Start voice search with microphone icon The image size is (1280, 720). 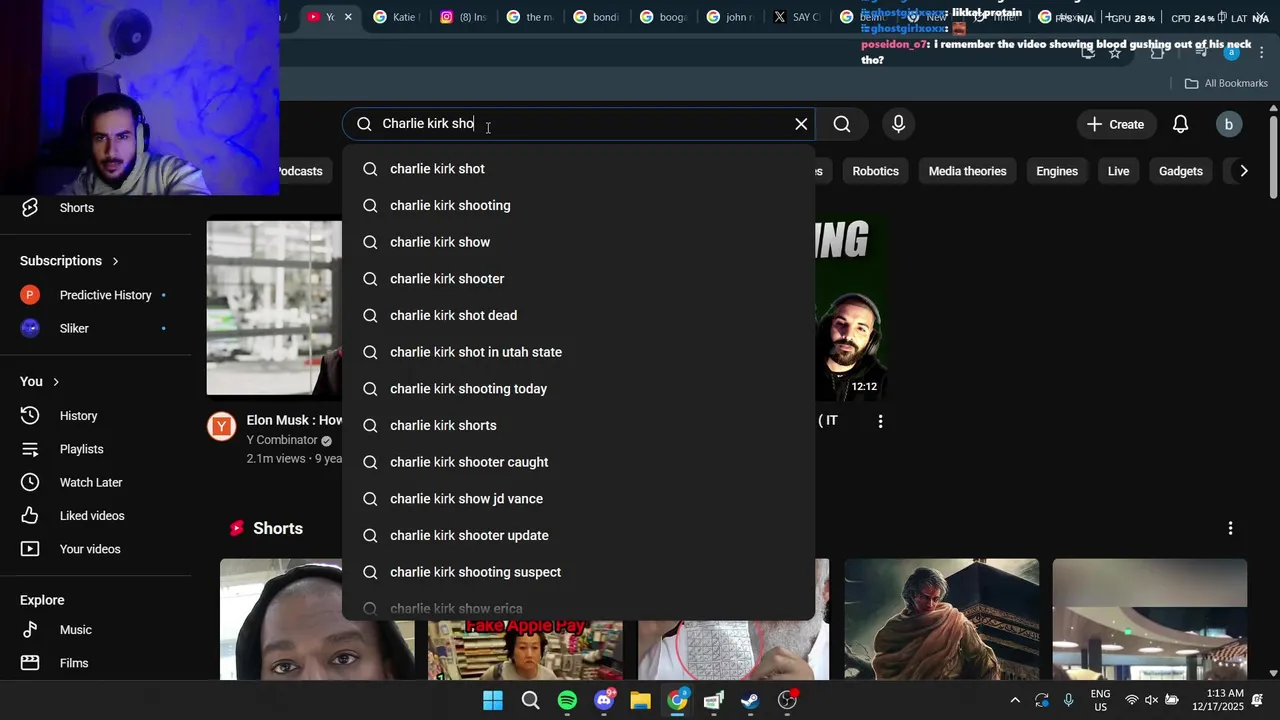pyautogui.click(x=898, y=124)
